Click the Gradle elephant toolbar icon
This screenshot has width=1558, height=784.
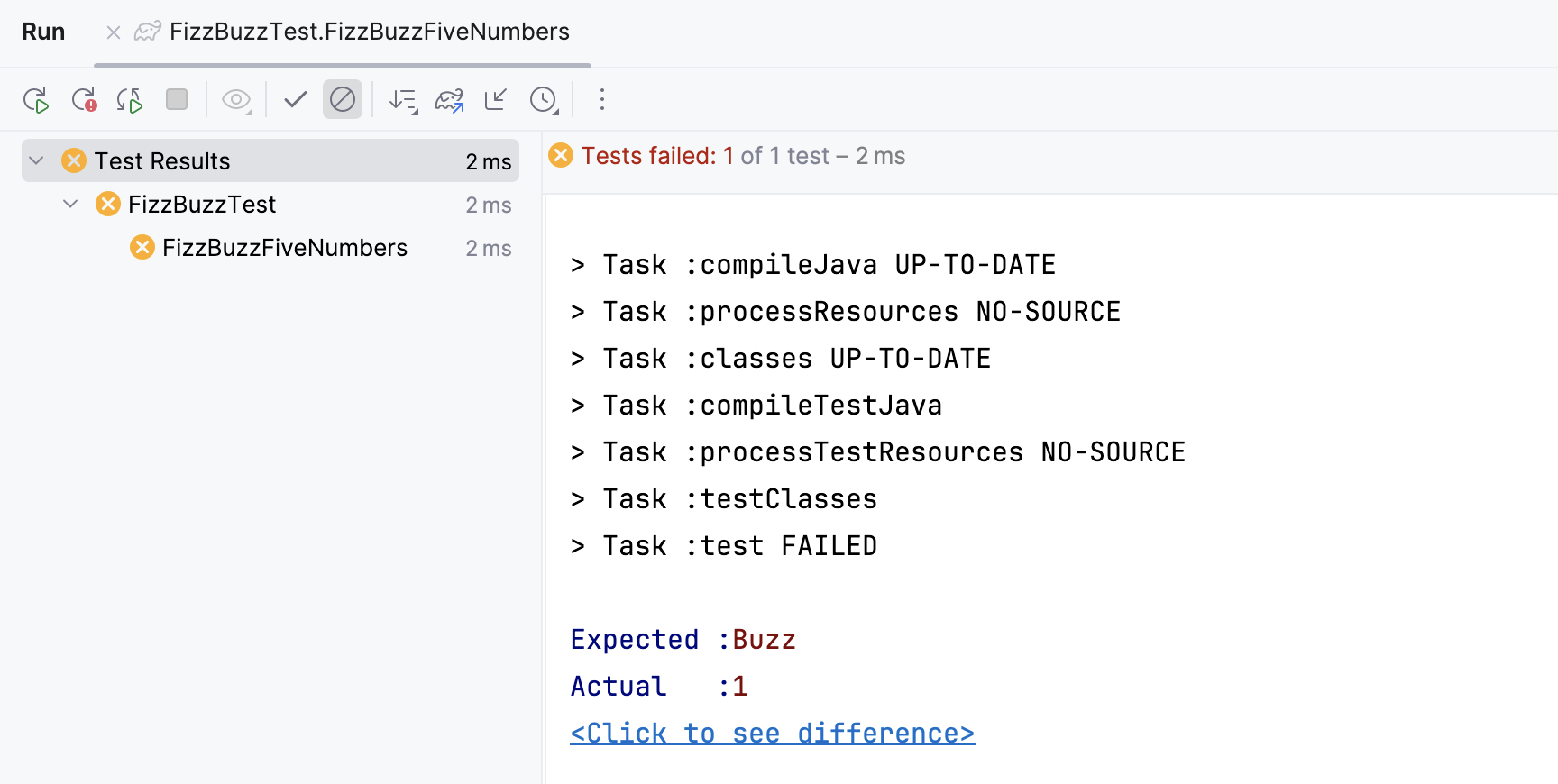click(x=449, y=100)
